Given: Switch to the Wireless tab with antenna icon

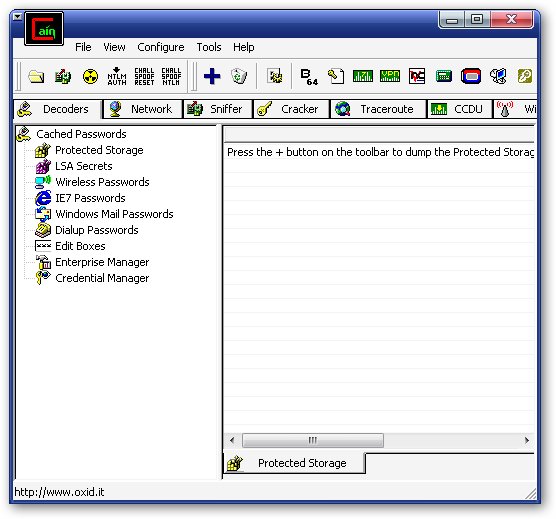Looking at the screenshot, I should (515, 109).
